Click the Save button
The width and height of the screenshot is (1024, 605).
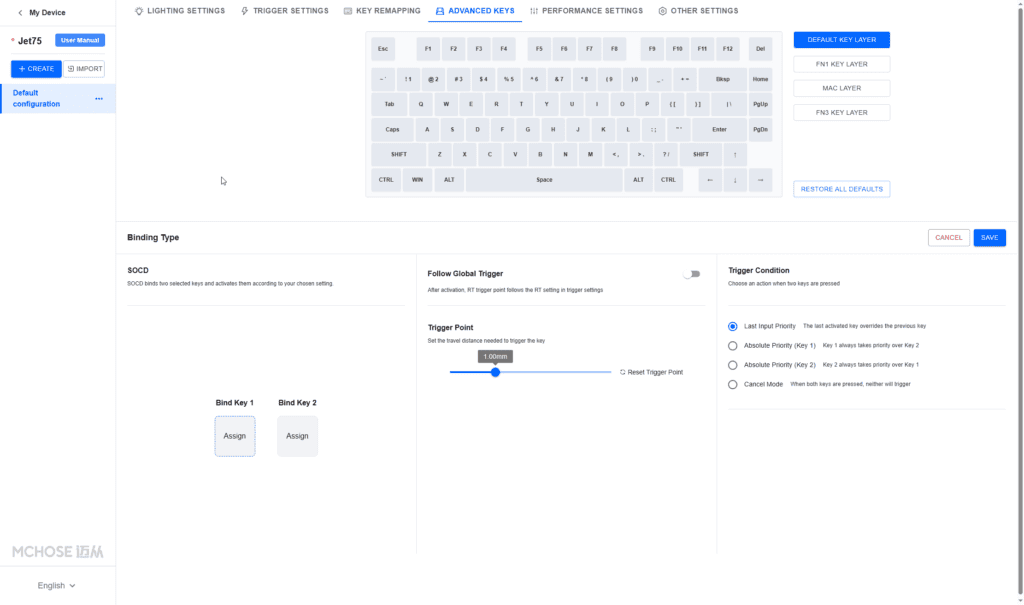(989, 238)
